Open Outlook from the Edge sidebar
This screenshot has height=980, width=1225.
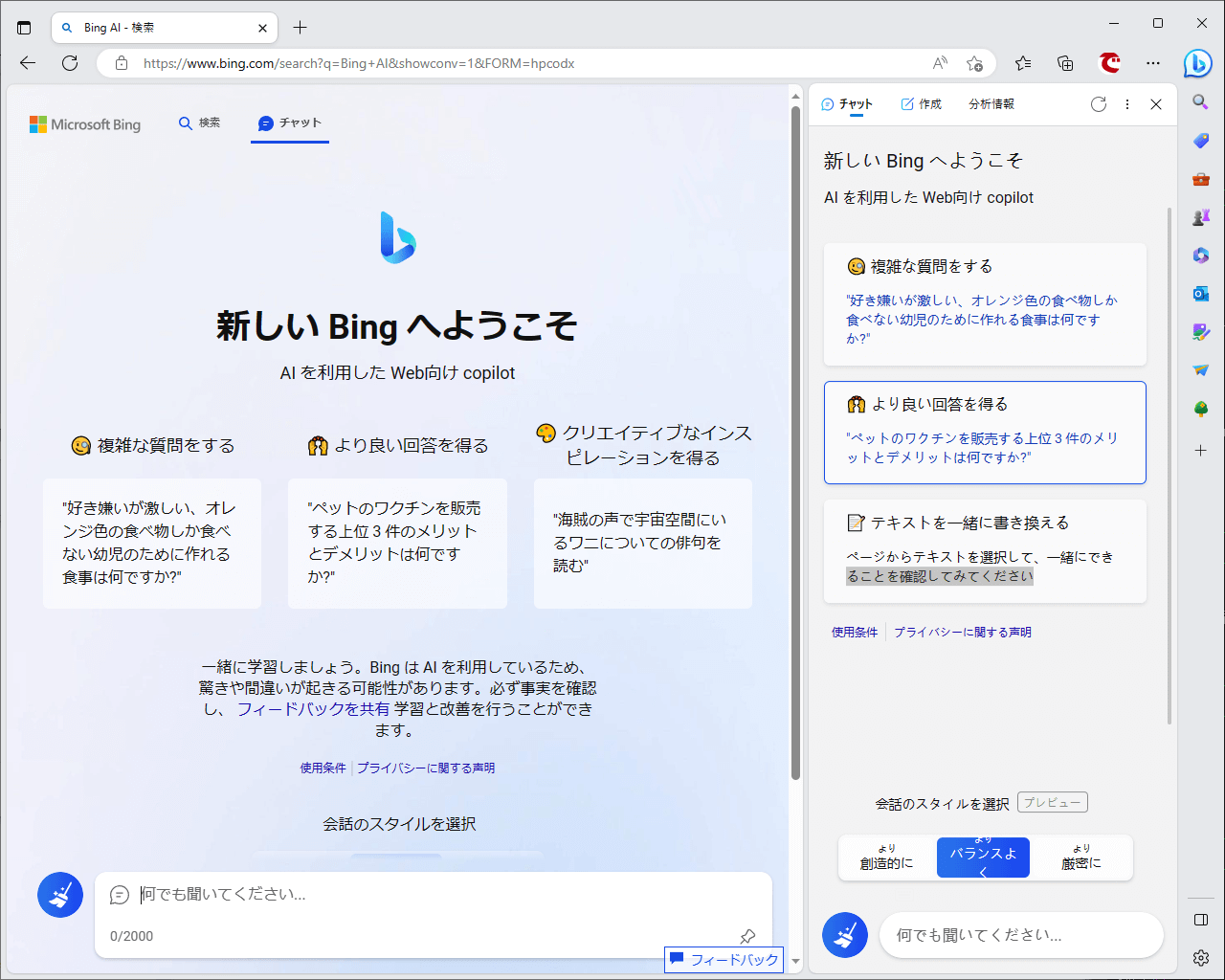(x=1199, y=294)
